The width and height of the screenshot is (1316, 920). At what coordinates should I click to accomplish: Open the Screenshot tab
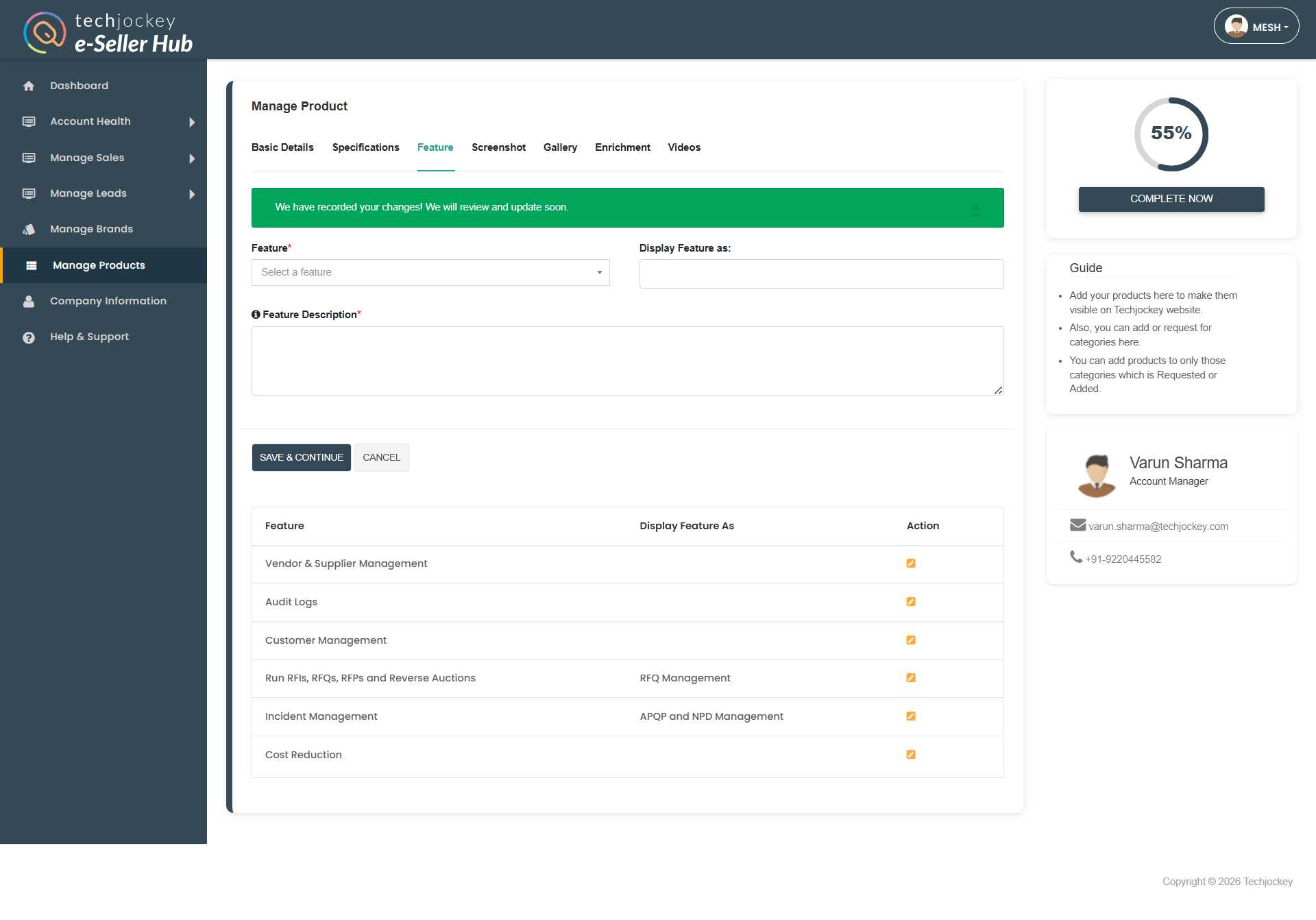[x=498, y=147]
